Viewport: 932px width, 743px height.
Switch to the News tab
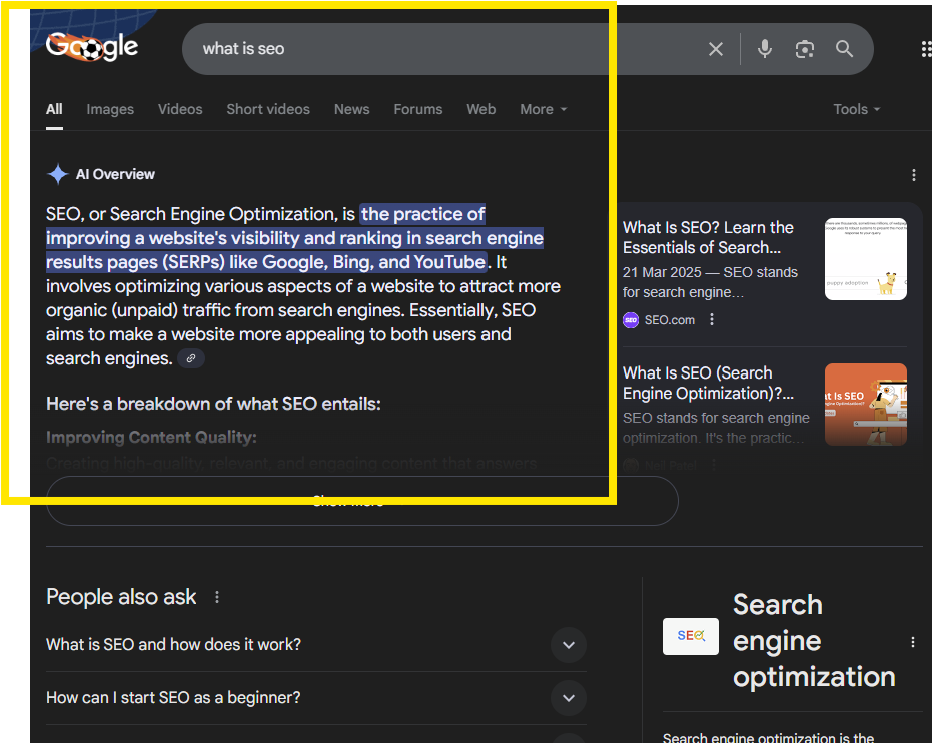[x=351, y=109]
